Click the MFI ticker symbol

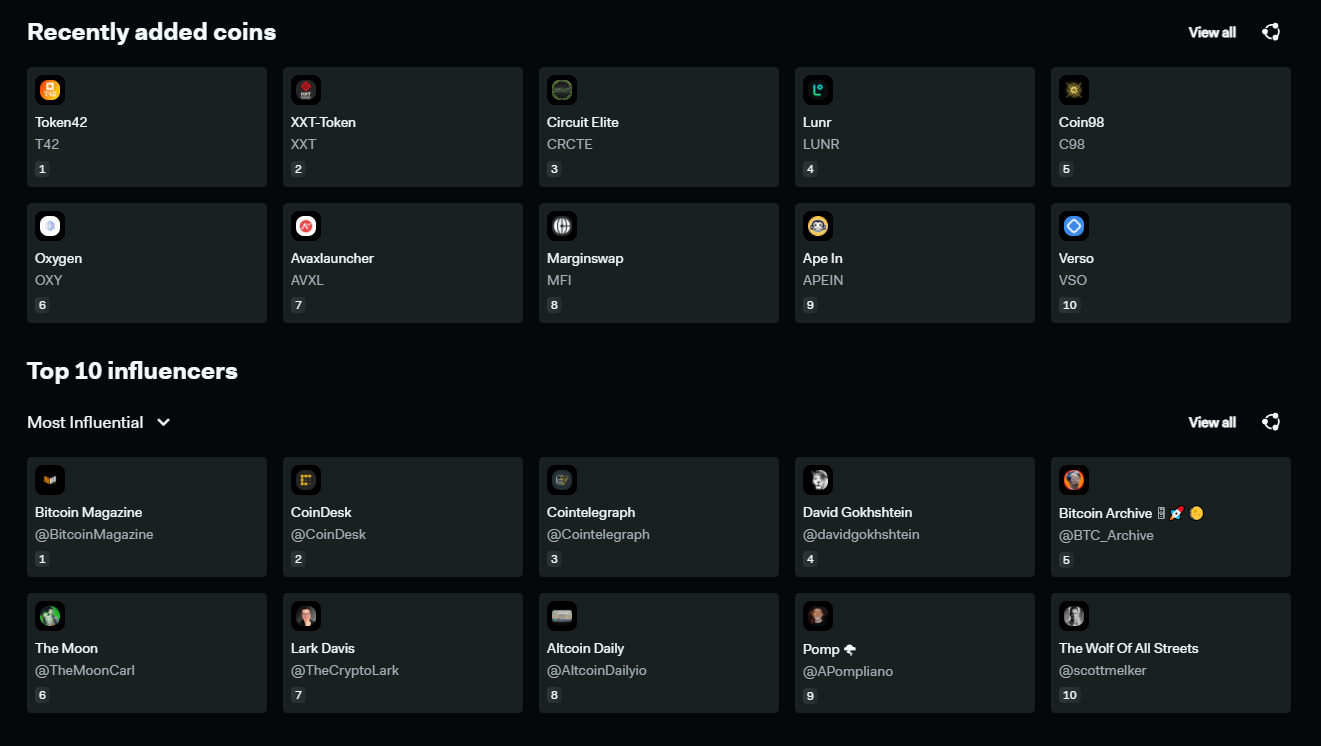(558, 280)
